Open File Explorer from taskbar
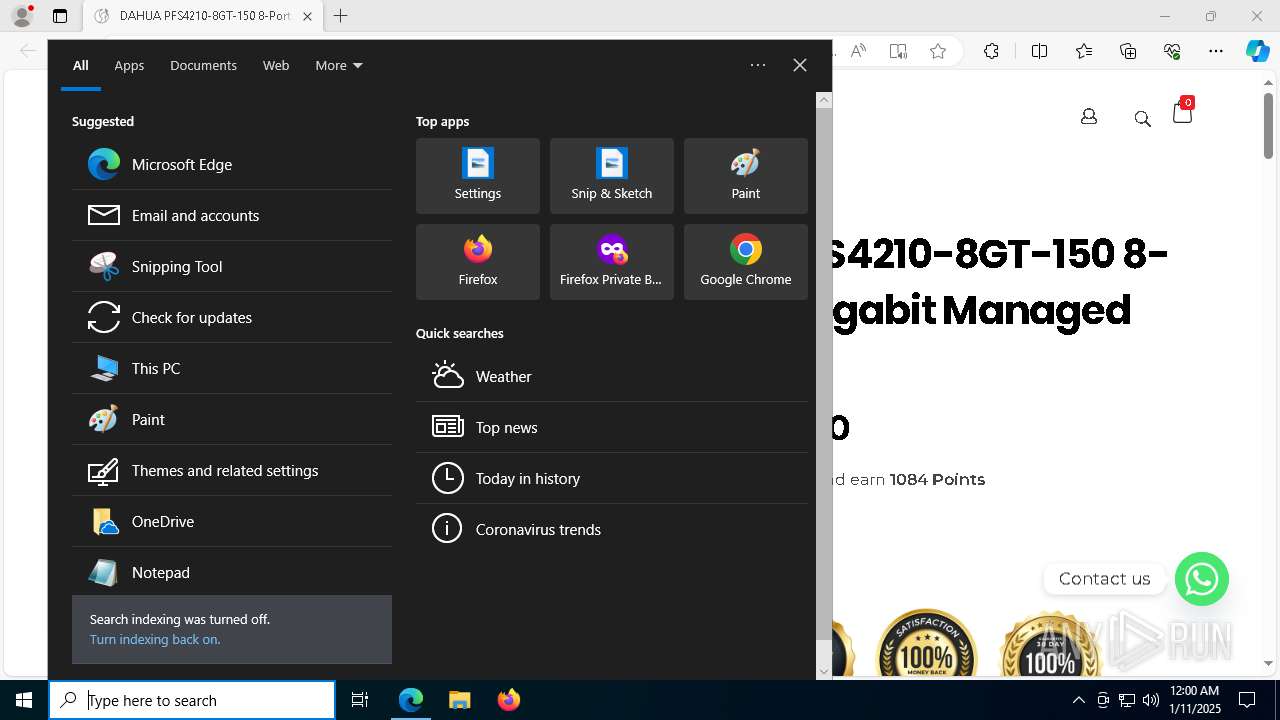 459,700
